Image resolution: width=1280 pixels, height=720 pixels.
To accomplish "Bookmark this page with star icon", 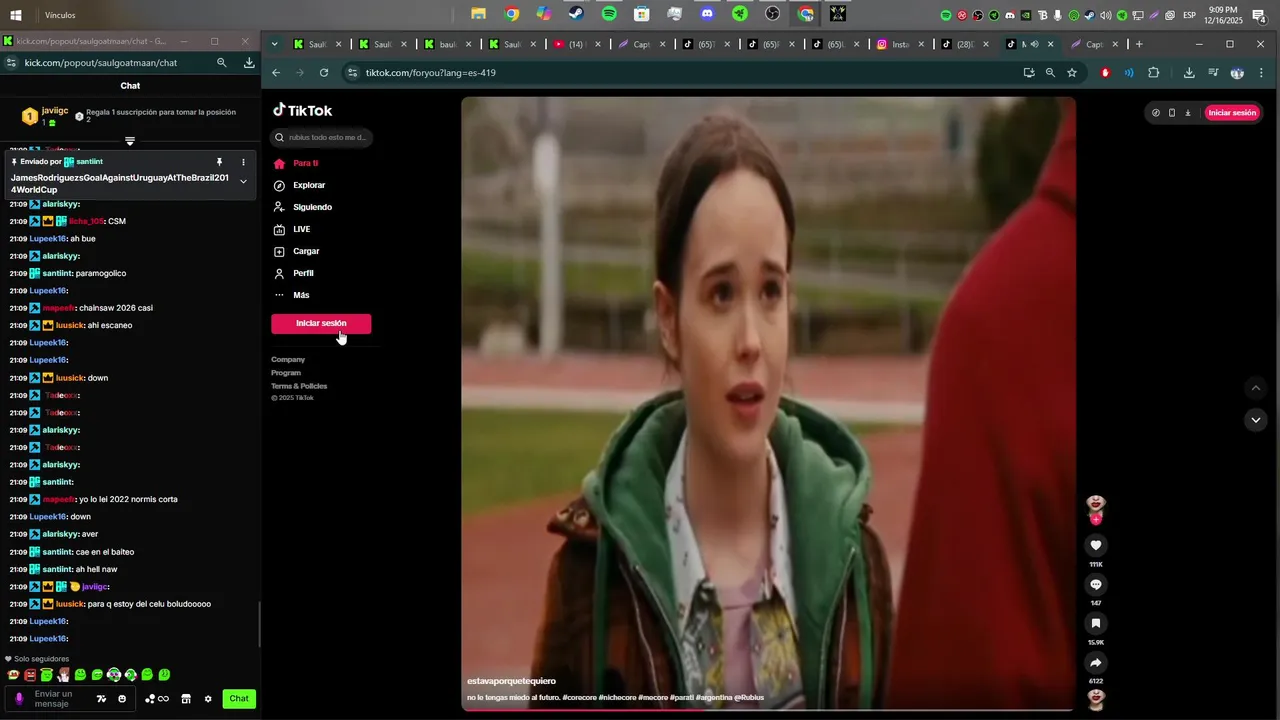I will tap(1072, 72).
